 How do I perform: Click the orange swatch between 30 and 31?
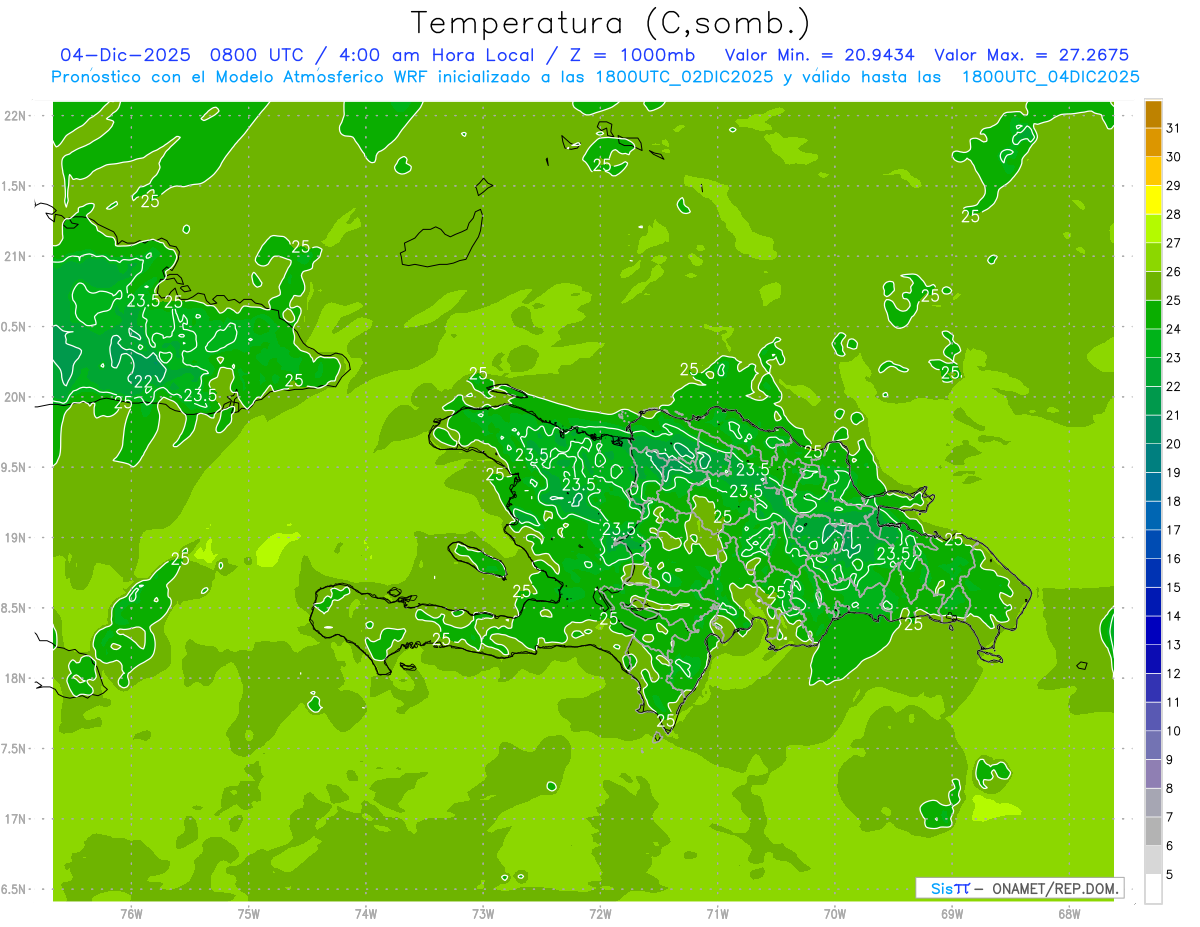tap(1153, 143)
